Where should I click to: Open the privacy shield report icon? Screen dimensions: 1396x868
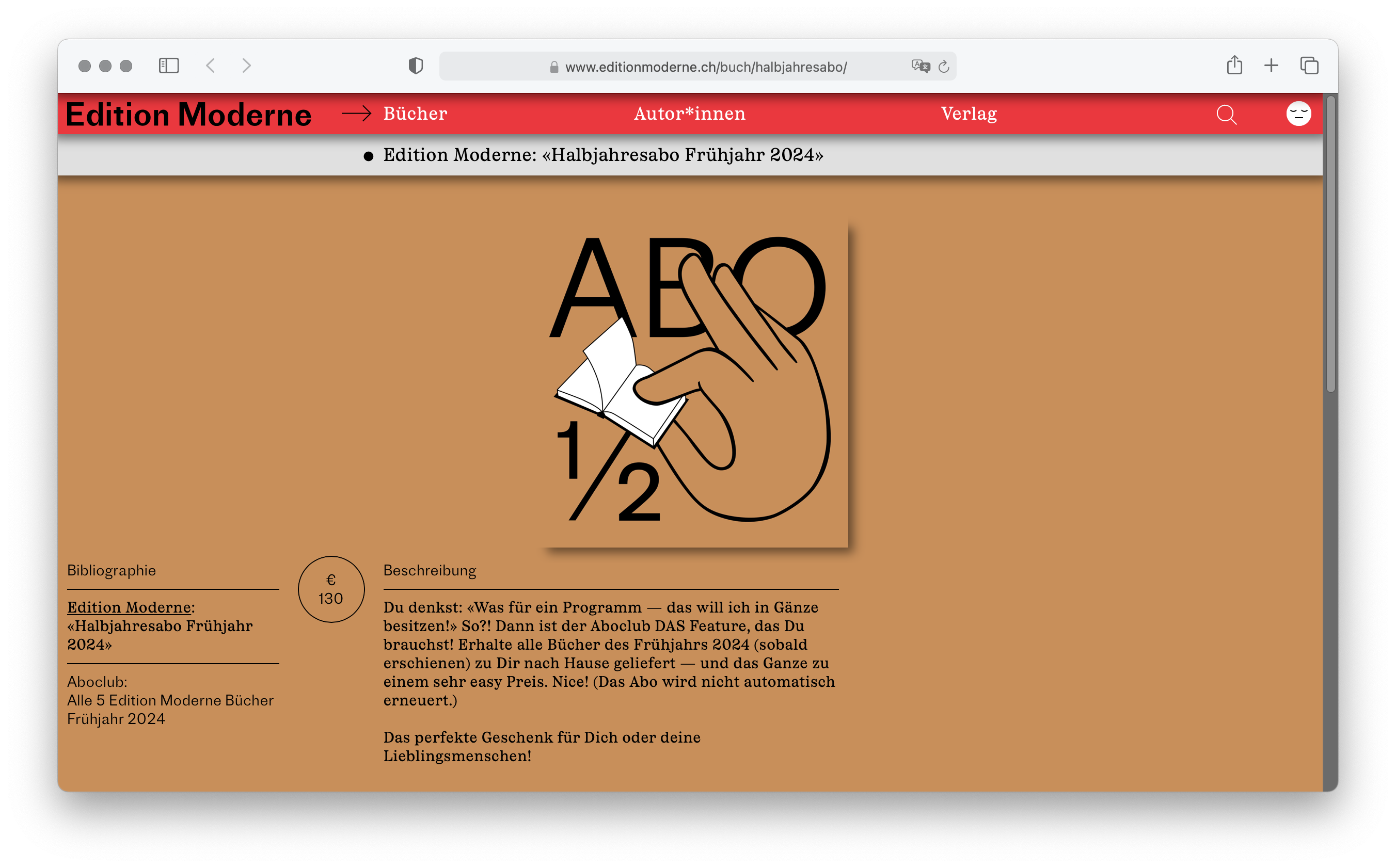(416, 66)
